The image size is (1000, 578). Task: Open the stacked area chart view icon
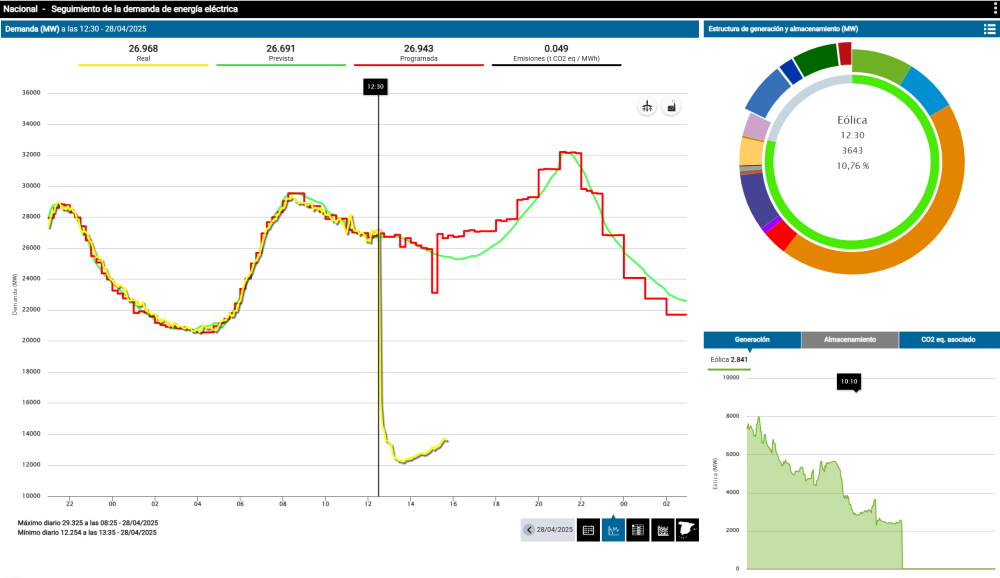tap(662, 530)
